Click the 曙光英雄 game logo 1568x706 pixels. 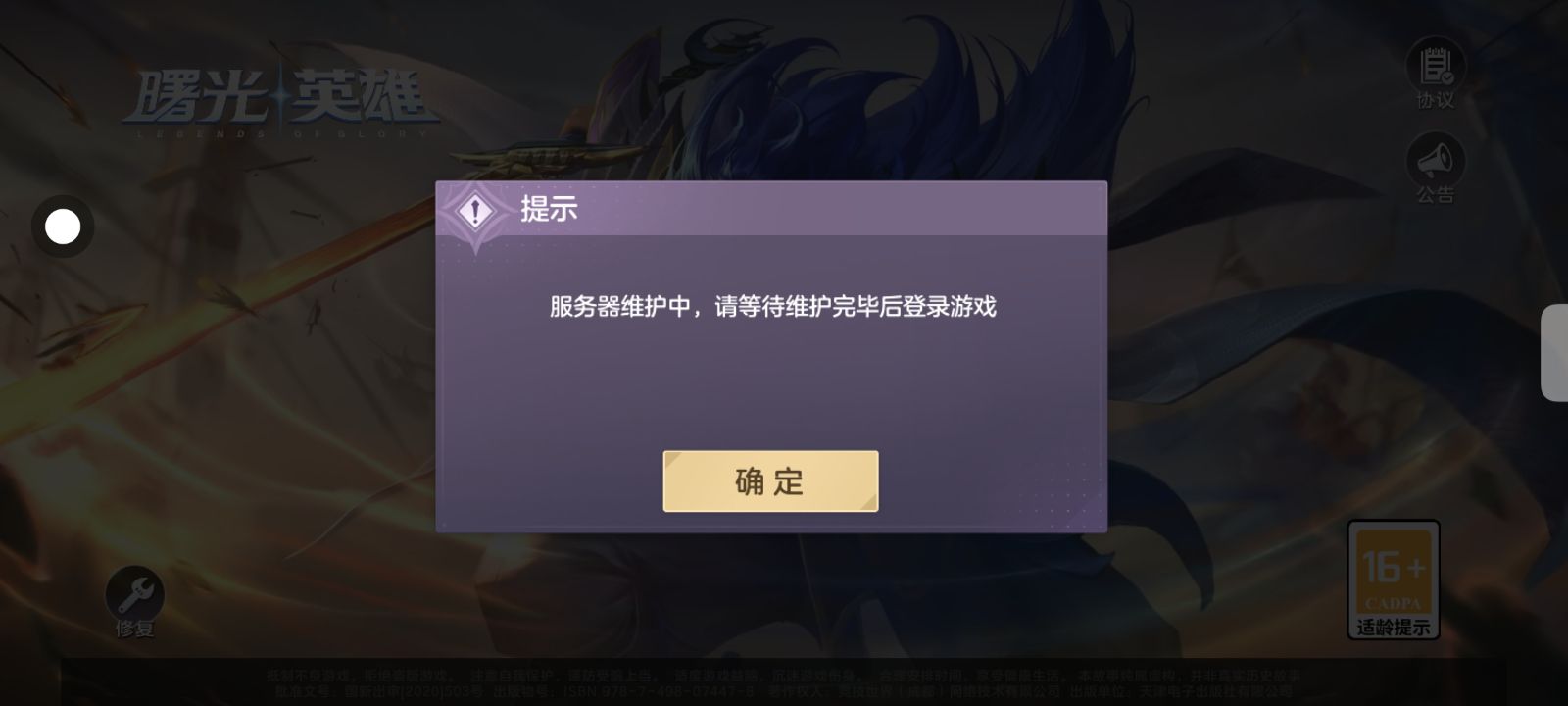279,97
